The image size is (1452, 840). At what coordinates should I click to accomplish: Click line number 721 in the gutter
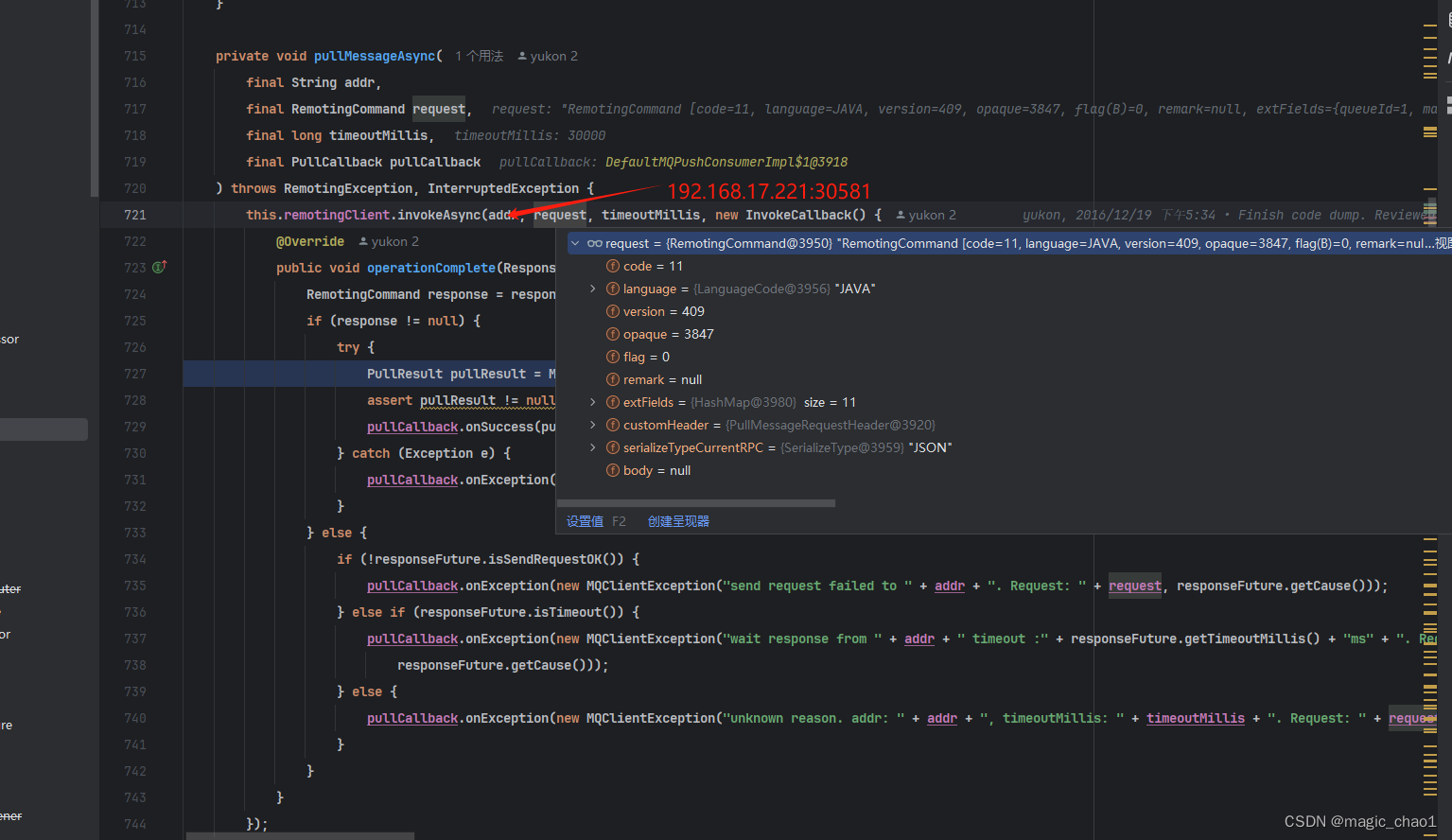pyautogui.click(x=135, y=215)
